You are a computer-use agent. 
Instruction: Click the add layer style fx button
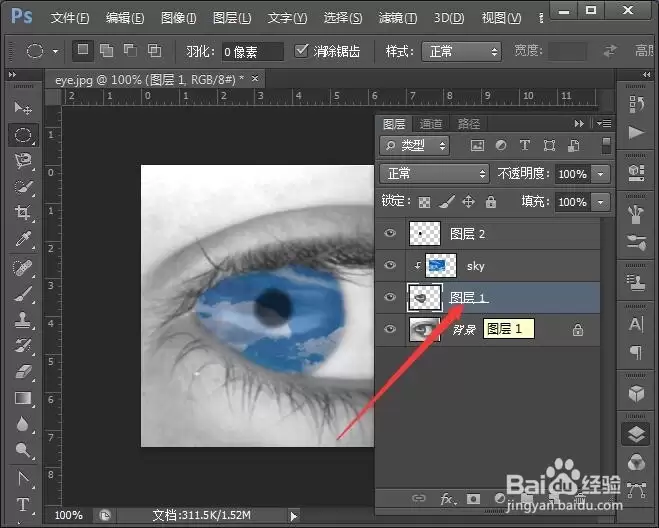[448, 499]
